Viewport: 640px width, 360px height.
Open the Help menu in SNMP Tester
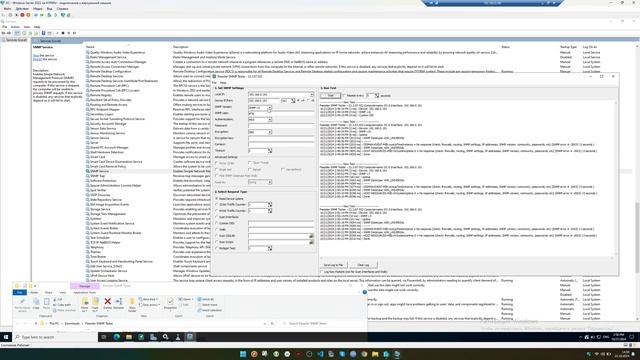(223, 82)
